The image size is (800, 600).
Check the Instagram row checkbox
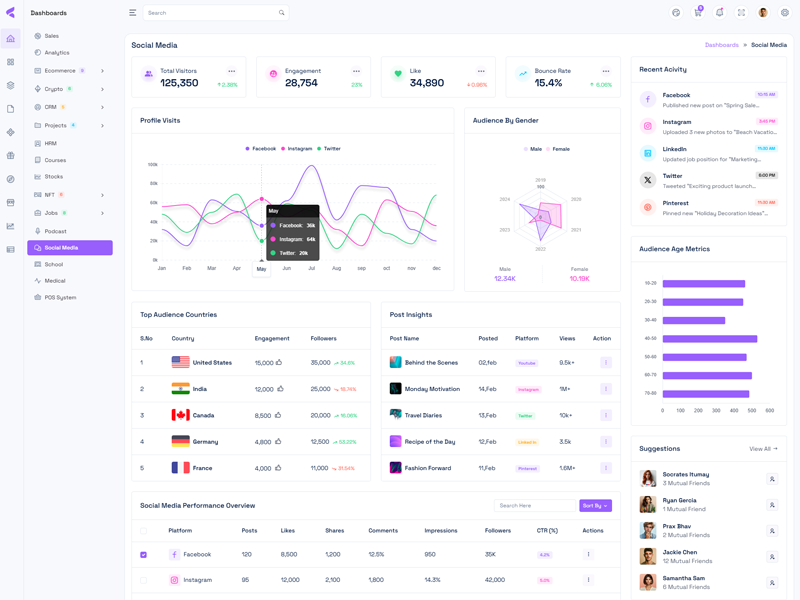(x=144, y=580)
